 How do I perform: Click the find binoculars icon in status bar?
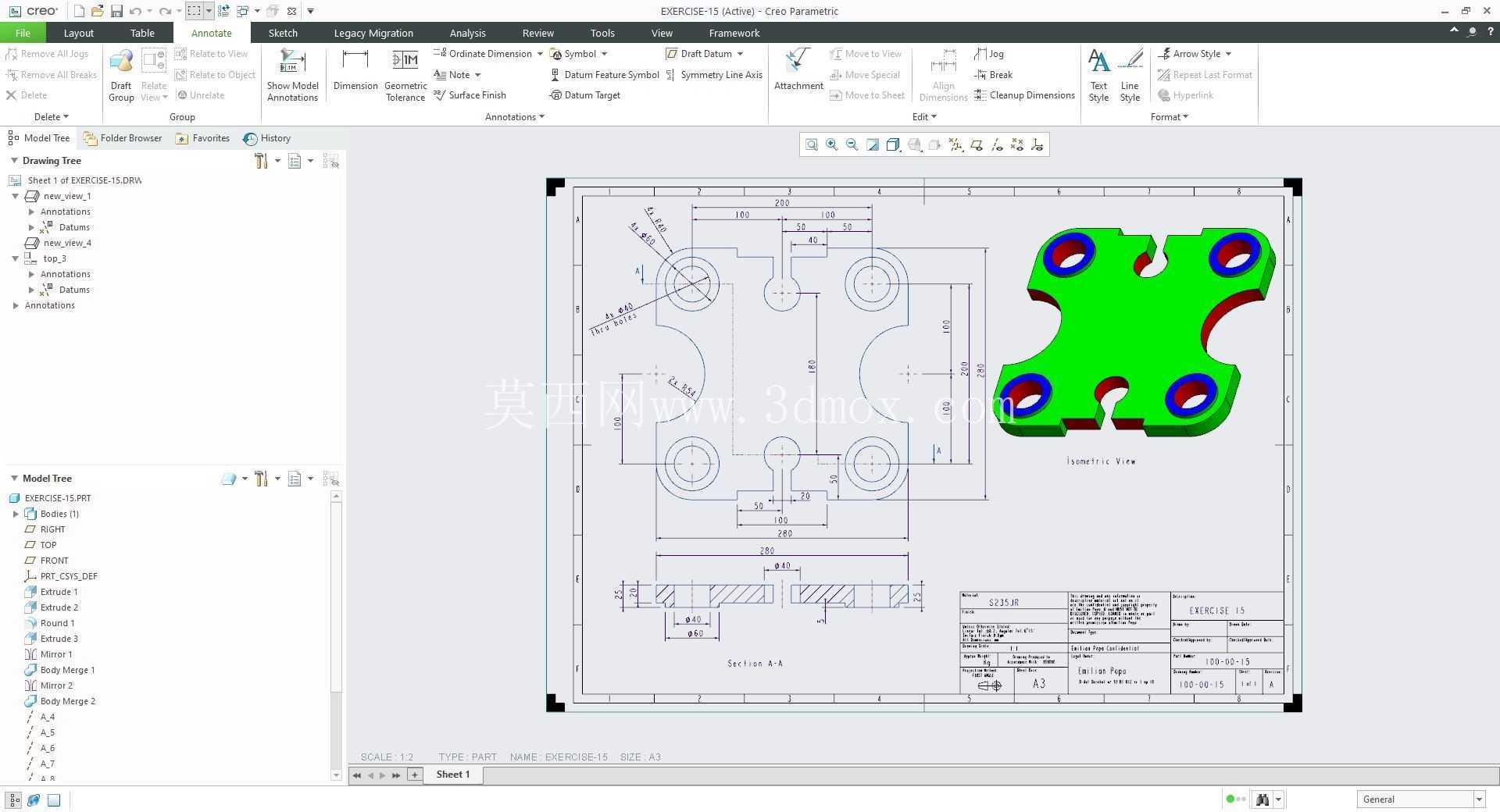[x=1262, y=800]
